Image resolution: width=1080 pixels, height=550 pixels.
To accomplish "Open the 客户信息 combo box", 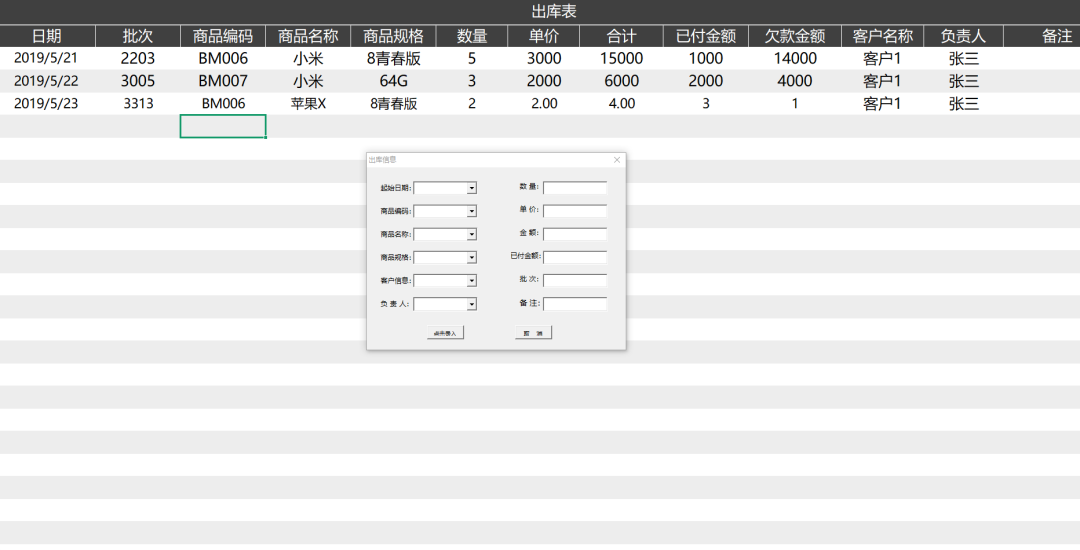I will [x=472, y=281].
